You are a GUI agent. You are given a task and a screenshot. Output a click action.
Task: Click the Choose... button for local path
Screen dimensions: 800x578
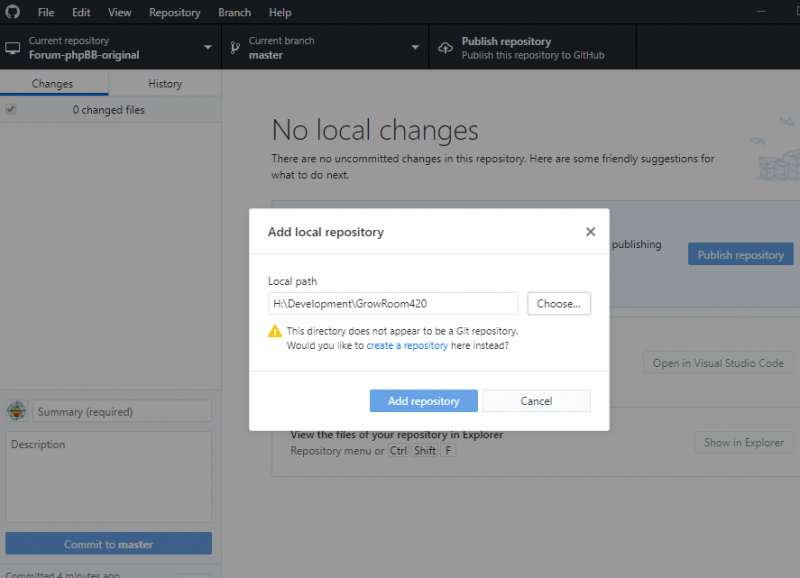(x=558, y=303)
